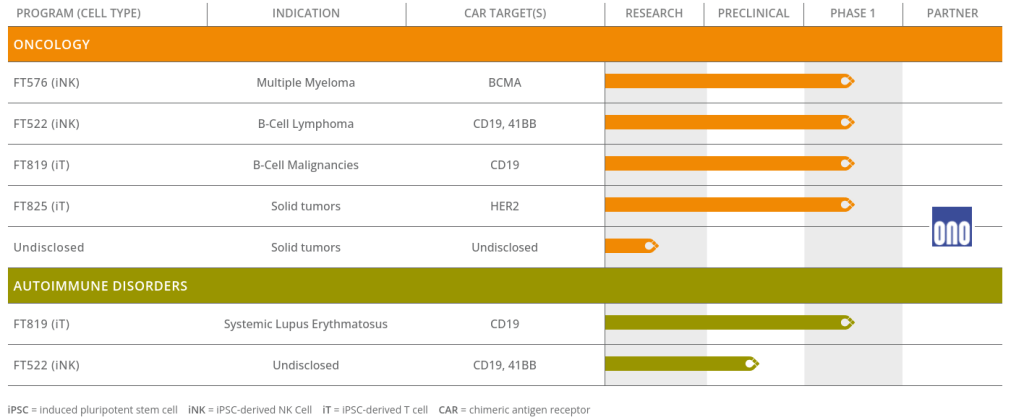Click the Lupus FT819 progress bar arrow tip
The height and width of the screenshot is (420, 1024).
point(848,323)
